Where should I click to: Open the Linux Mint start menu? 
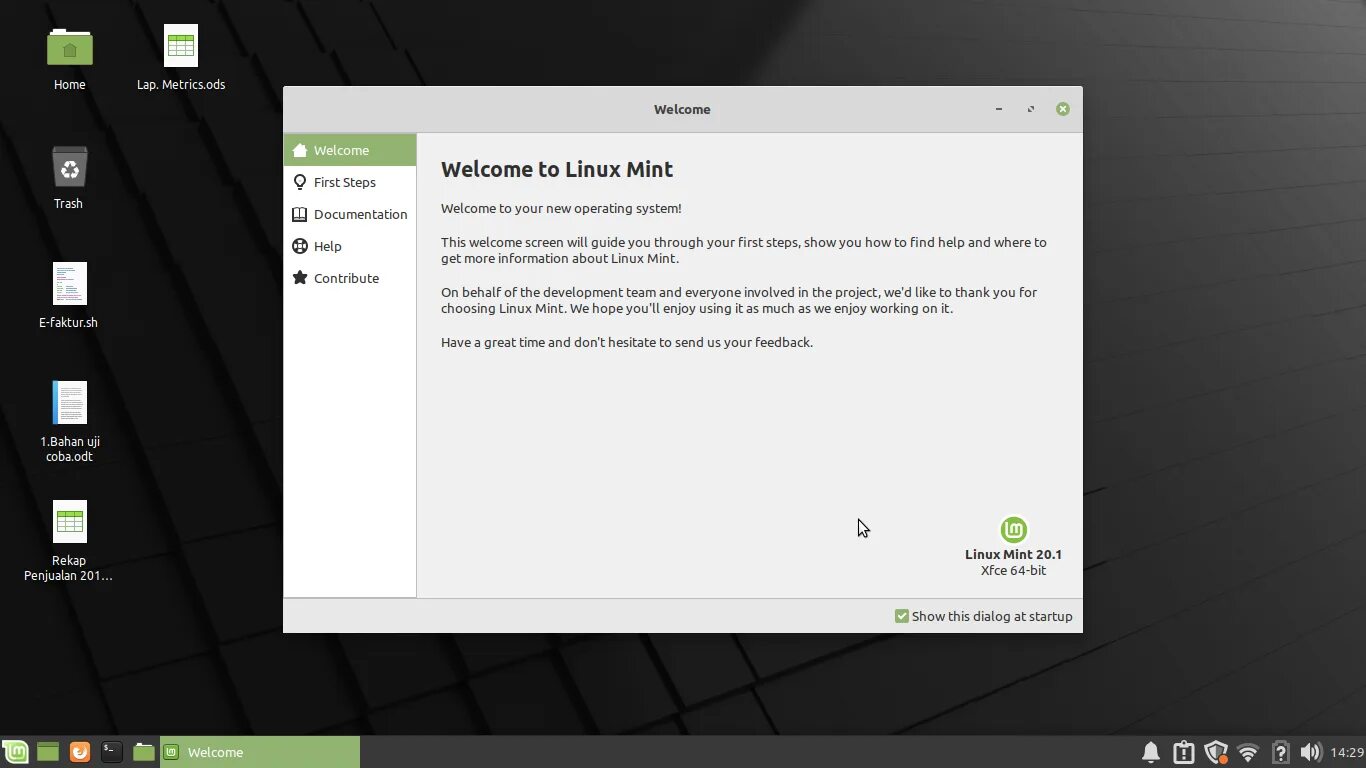(15, 752)
